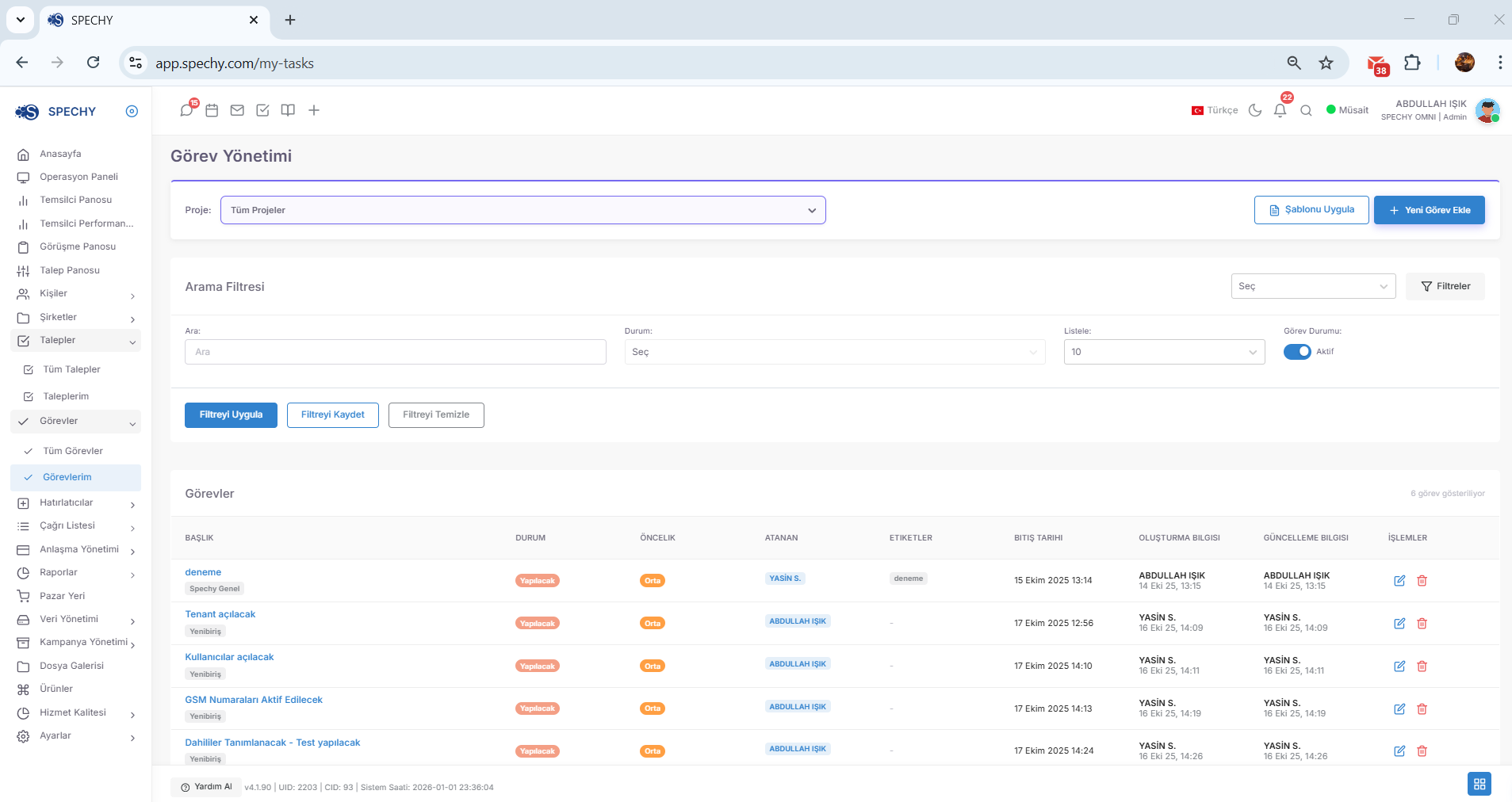Open notifications bell icon
This screenshot has width=1512, height=802.
click(1280, 110)
